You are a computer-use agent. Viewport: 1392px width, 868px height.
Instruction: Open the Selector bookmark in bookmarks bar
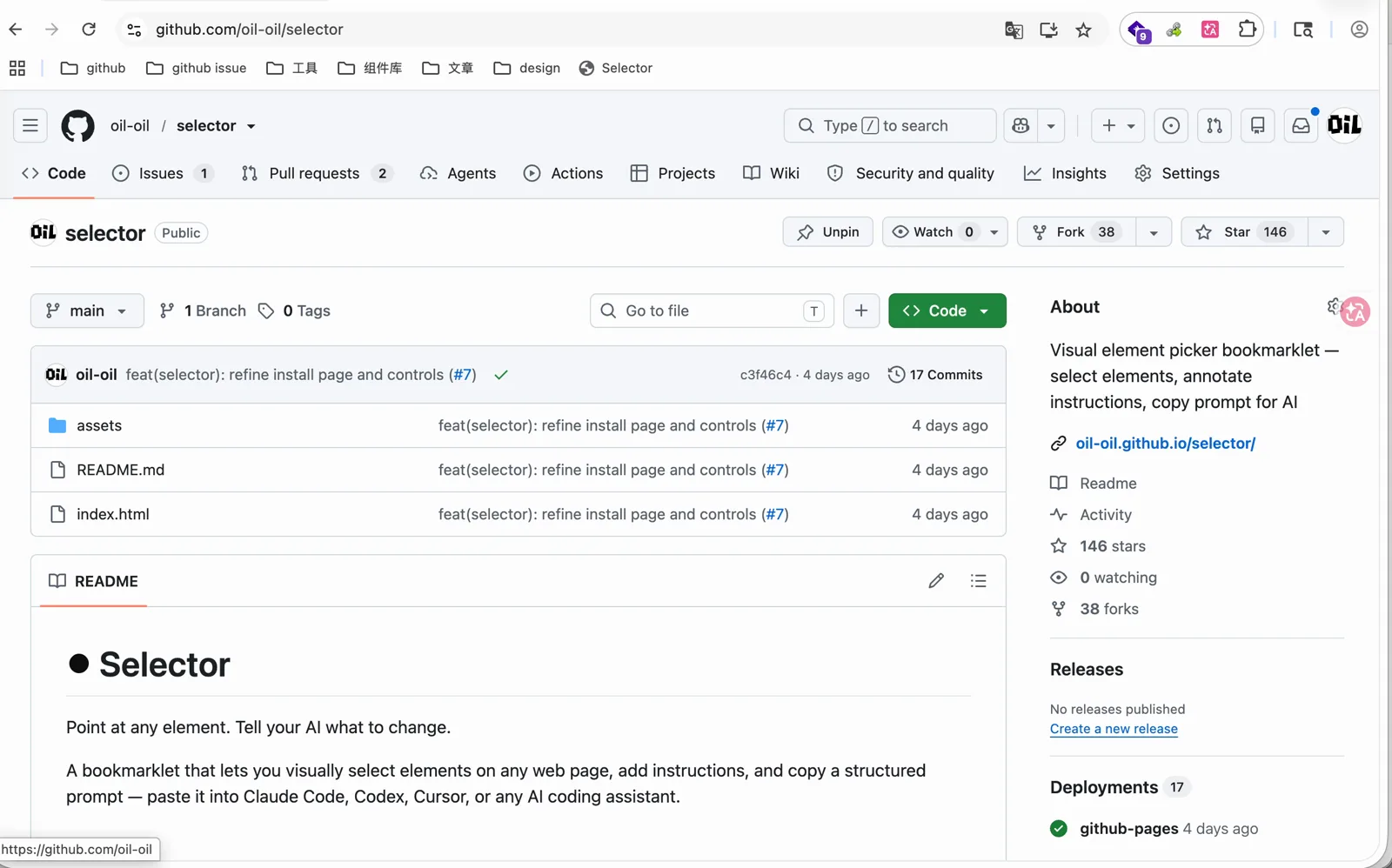click(616, 68)
